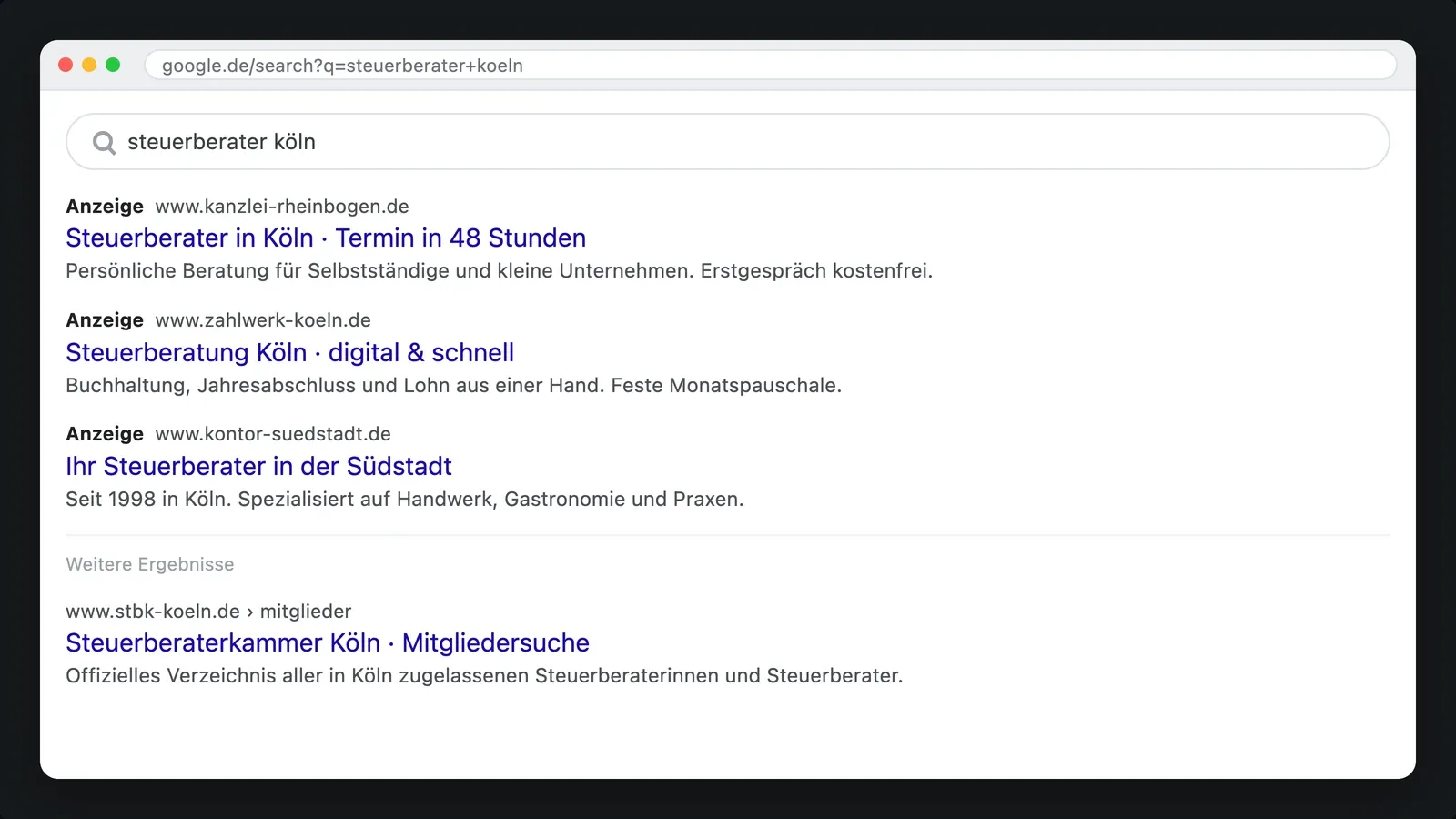Click the www.stbk-koeln.de › mitglieder breadcrumb
The image size is (1456, 819).
[x=208, y=612]
